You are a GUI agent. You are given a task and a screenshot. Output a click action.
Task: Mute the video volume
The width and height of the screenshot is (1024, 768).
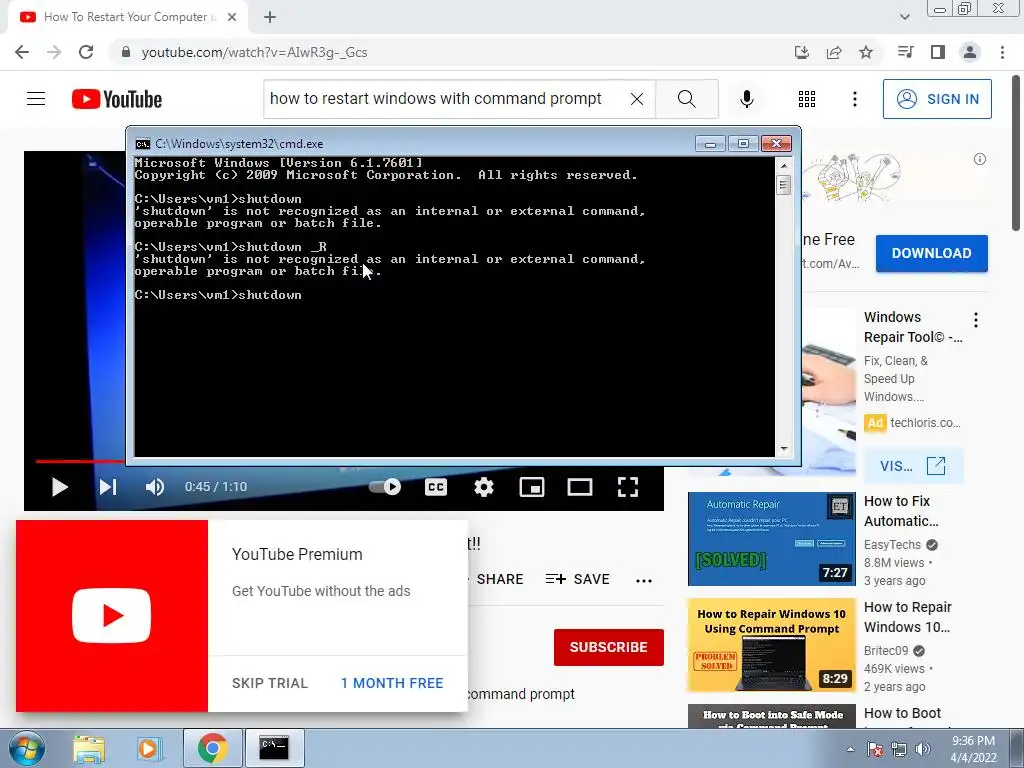155,487
